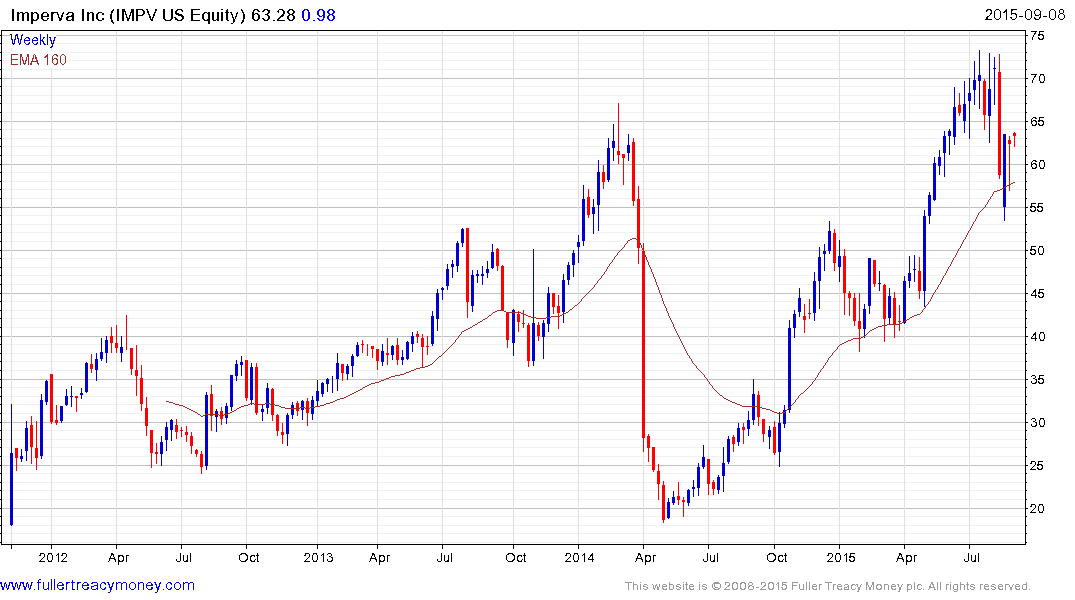Select the 2014 label on time axis
This screenshot has height=600, width=1075.
pyautogui.click(x=579, y=557)
